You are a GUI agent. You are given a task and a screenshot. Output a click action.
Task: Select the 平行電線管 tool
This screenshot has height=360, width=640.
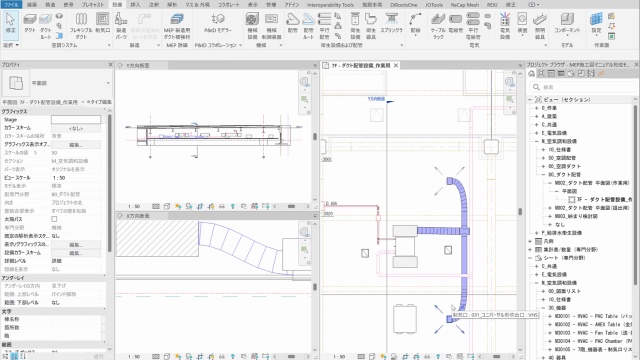pos(473,26)
